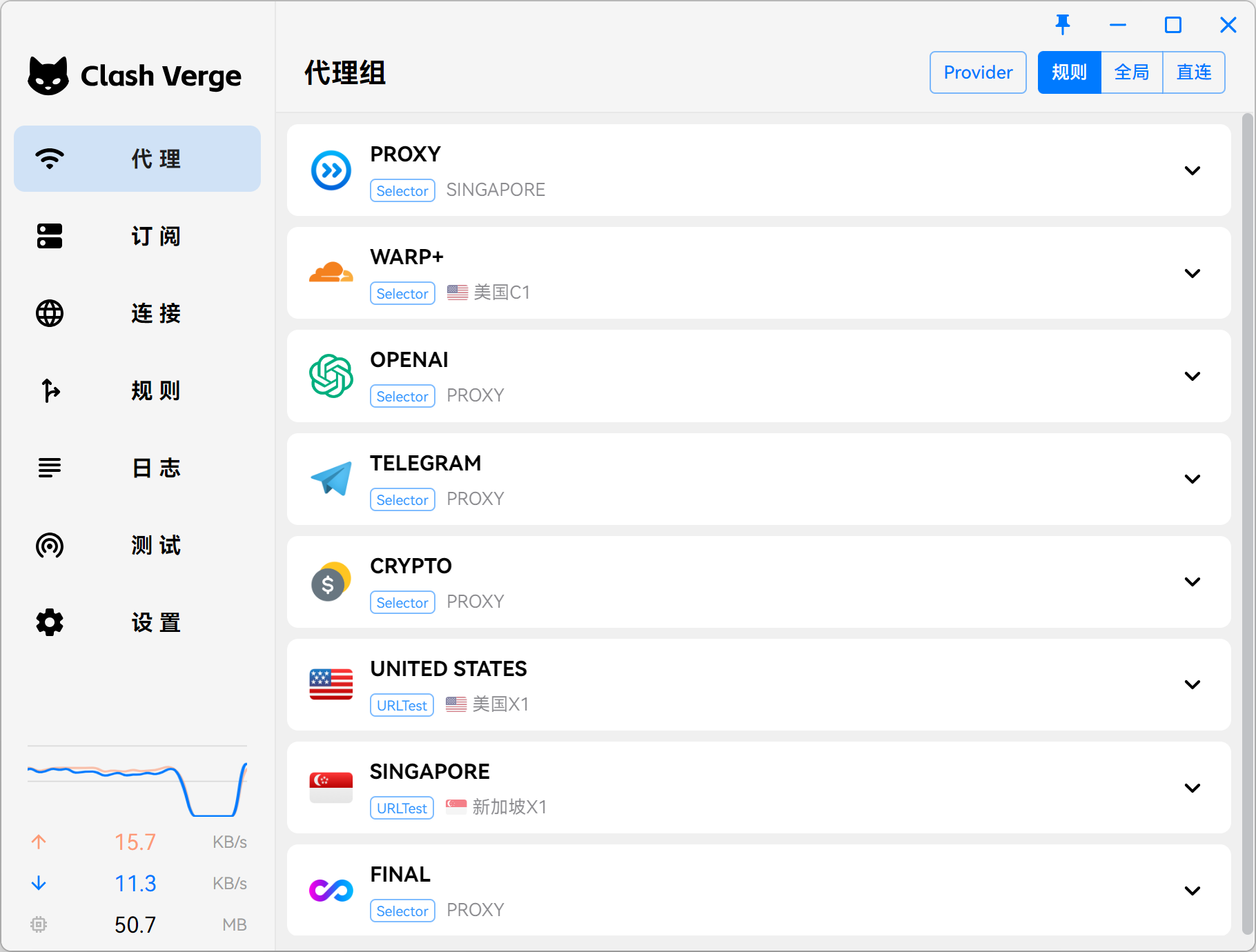Click the TELEGRAM paper plane icon
The height and width of the screenshot is (952, 1256).
coord(331,479)
